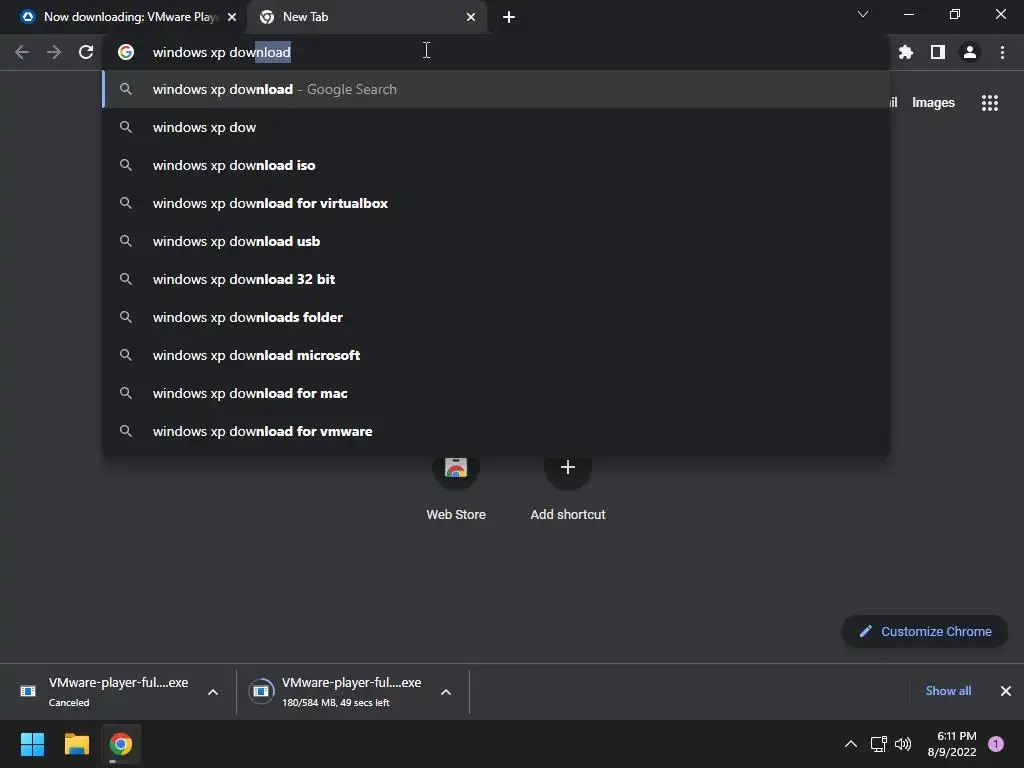This screenshot has width=1024, height=768.
Task: Pick 'windows xp download for vmware' suggestion
Action: (x=496, y=431)
